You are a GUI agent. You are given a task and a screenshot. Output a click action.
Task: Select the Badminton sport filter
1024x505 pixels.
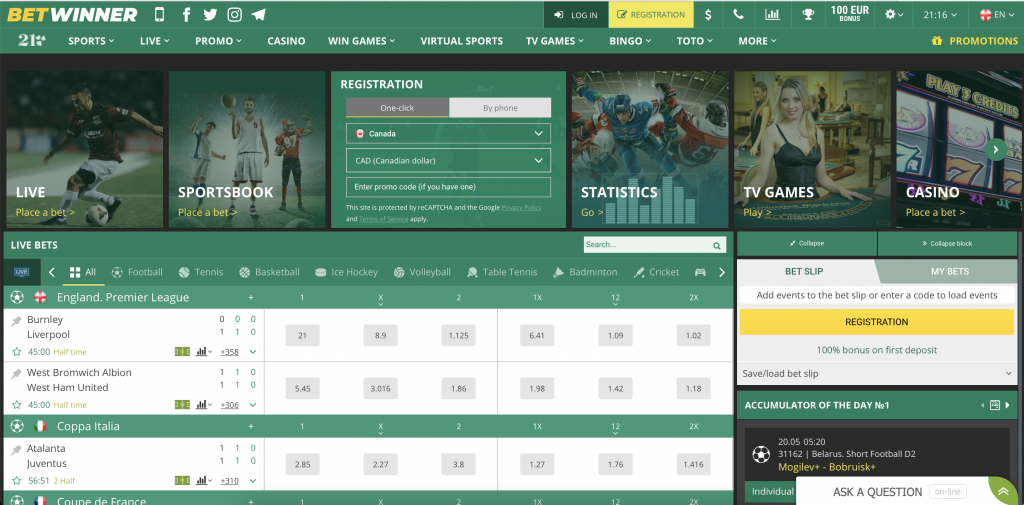[x=585, y=272]
